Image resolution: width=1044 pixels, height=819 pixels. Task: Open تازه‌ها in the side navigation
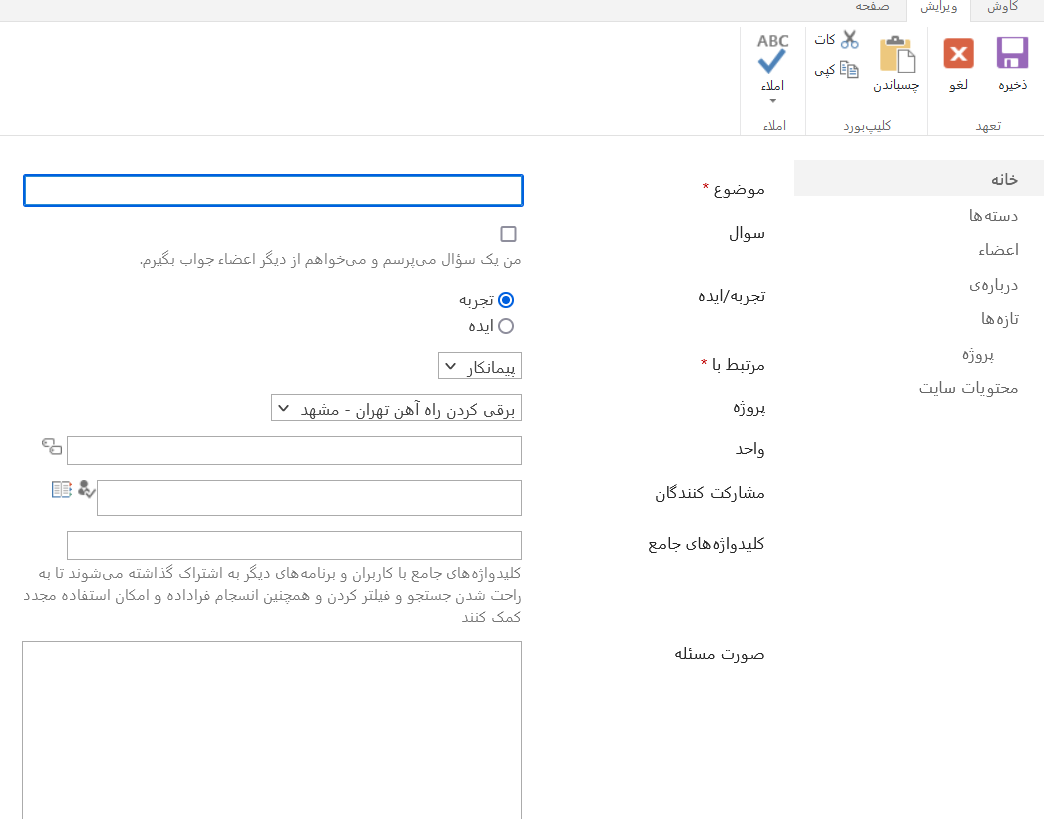(999, 319)
